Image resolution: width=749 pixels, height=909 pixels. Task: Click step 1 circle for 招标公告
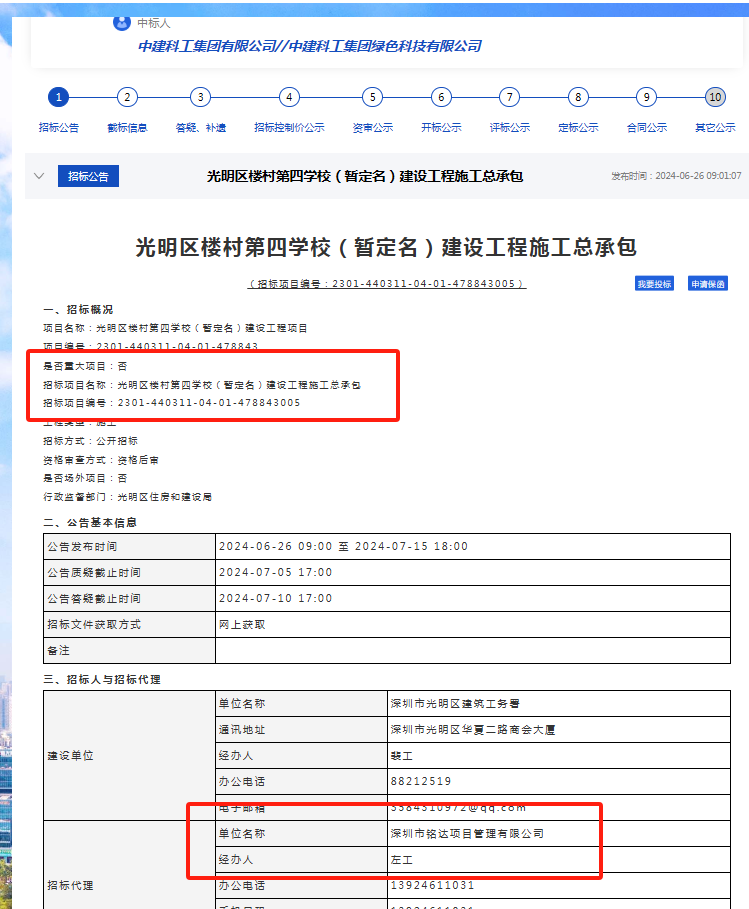pos(58,97)
